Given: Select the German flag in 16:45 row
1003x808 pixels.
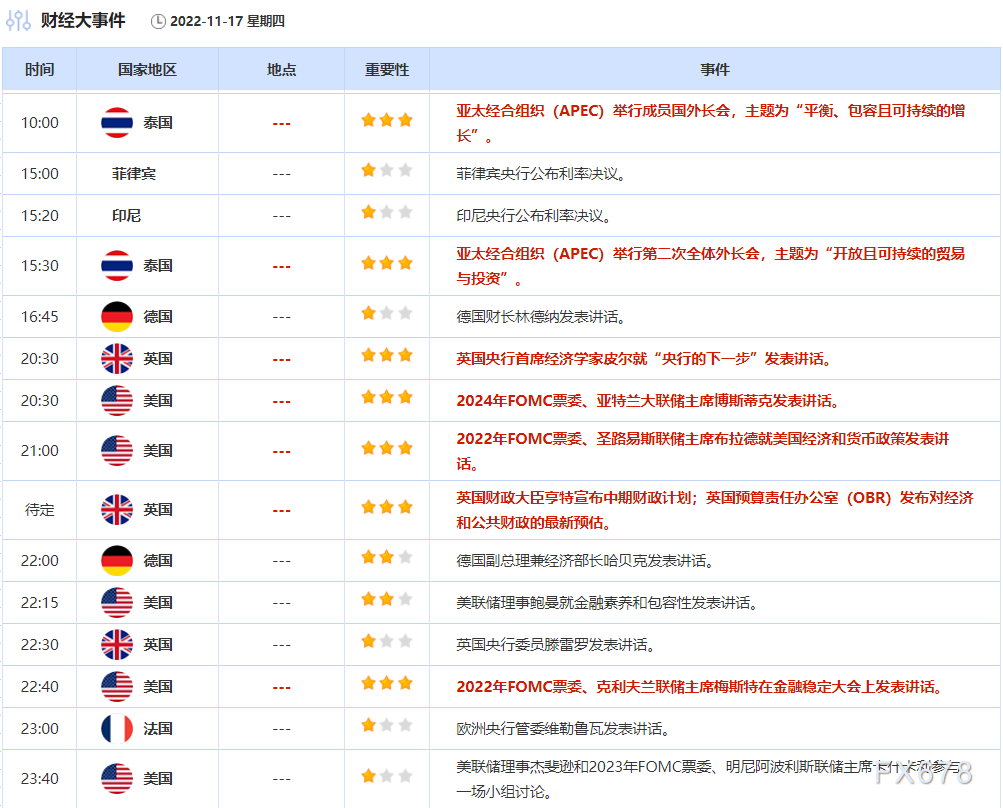Looking at the screenshot, I should click(x=117, y=316).
